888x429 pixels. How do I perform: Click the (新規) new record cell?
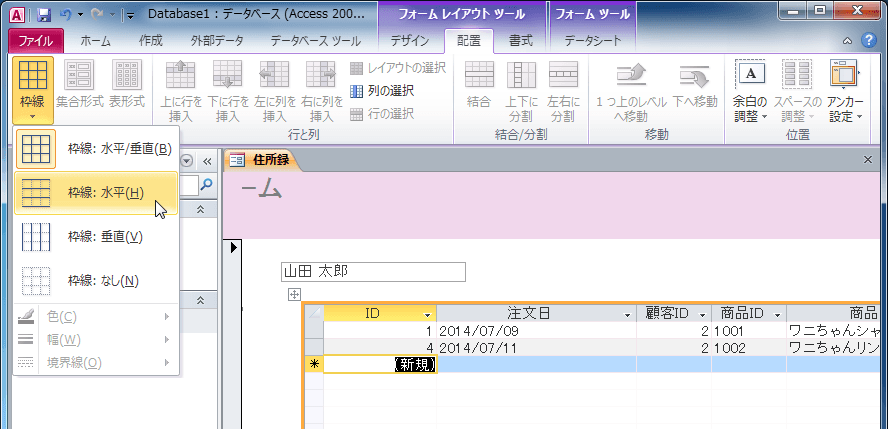380,365
